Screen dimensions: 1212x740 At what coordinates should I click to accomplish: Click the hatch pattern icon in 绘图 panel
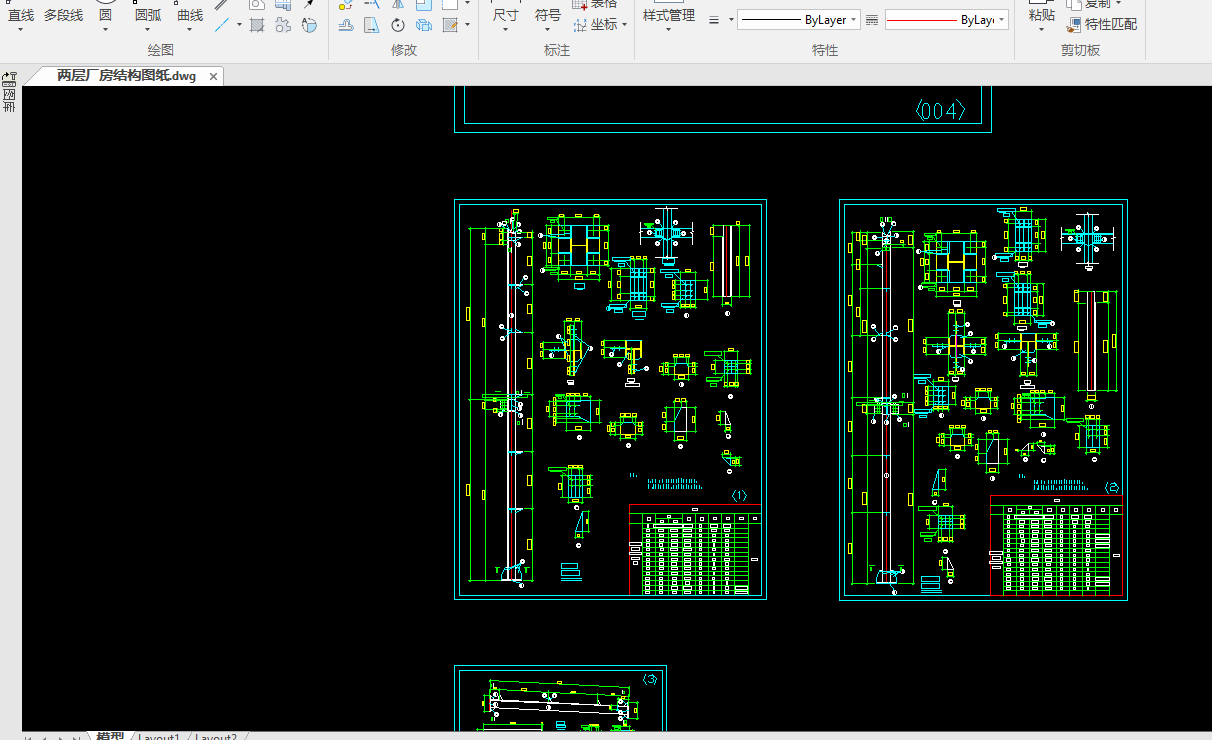pos(257,25)
